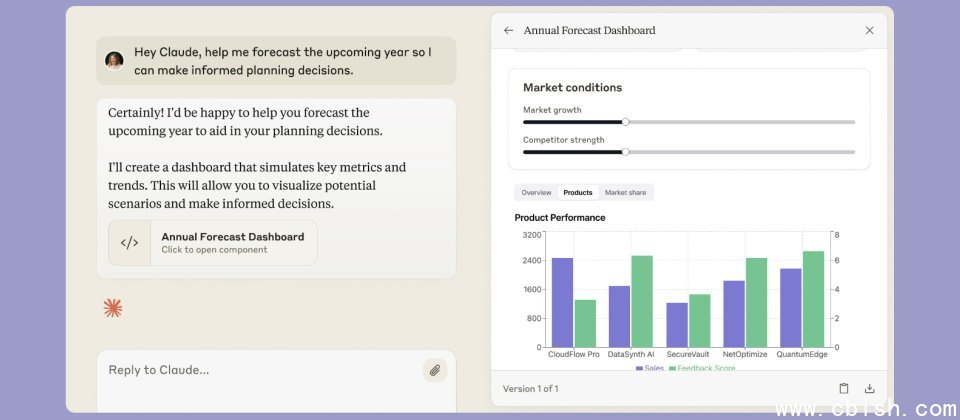Copy artifact with the clipboard icon
The height and width of the screenshot is (420, 960).
tap(844, 389)
